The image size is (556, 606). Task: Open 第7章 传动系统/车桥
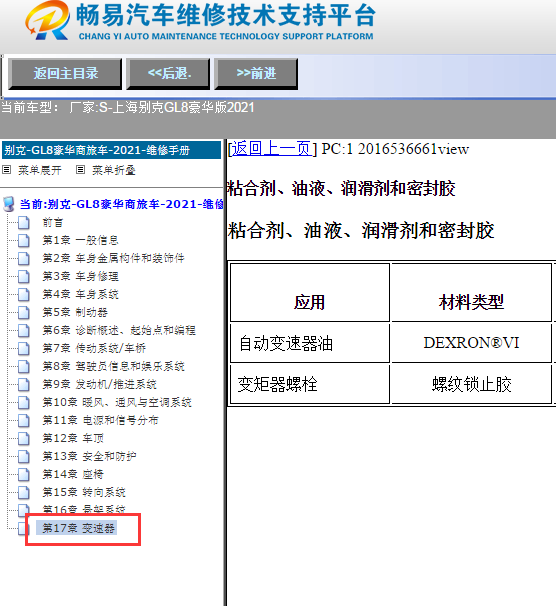[94, 348]
